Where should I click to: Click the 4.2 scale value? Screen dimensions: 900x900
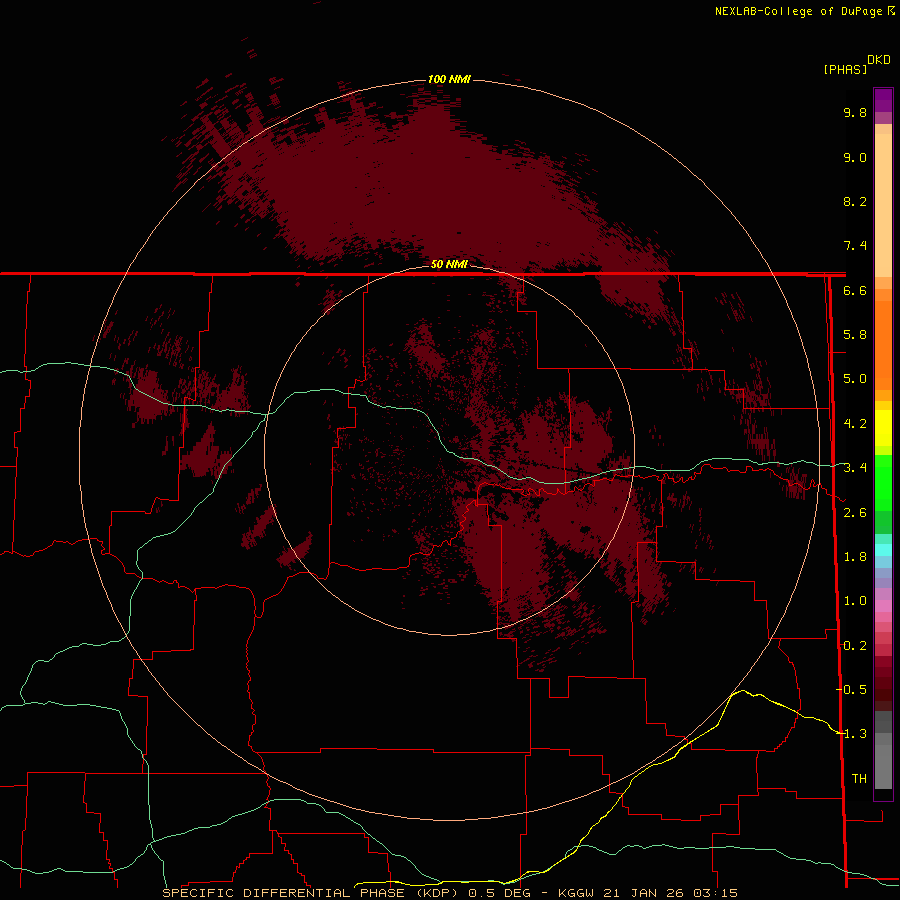pyautogui.click(x=855, y=424)
